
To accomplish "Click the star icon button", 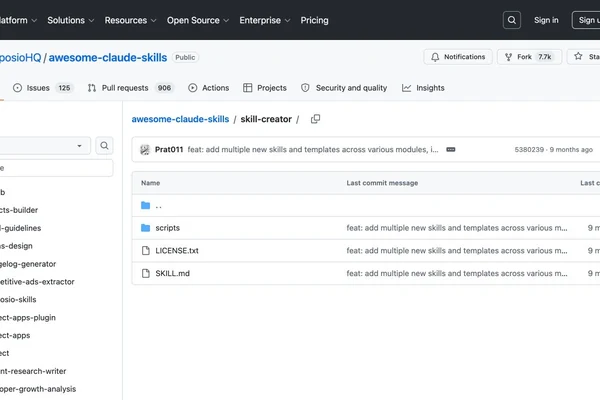I will click(578, 57).
